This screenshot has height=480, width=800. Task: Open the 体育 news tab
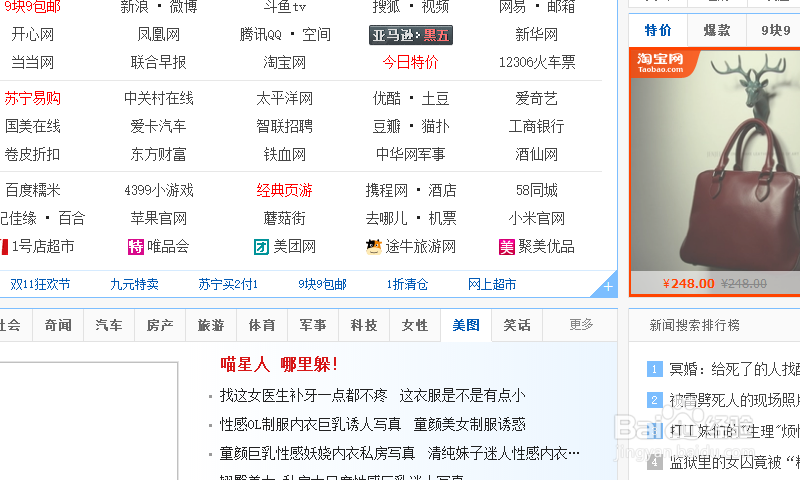point(262,325)
